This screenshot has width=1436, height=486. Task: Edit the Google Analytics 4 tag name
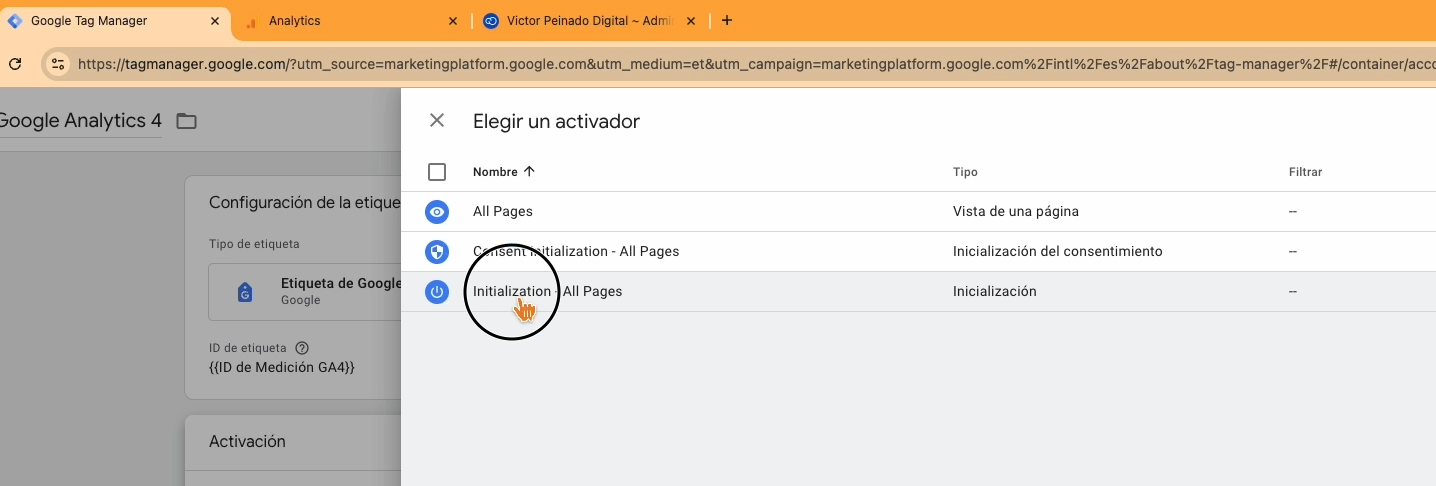(x=80, y=121)
